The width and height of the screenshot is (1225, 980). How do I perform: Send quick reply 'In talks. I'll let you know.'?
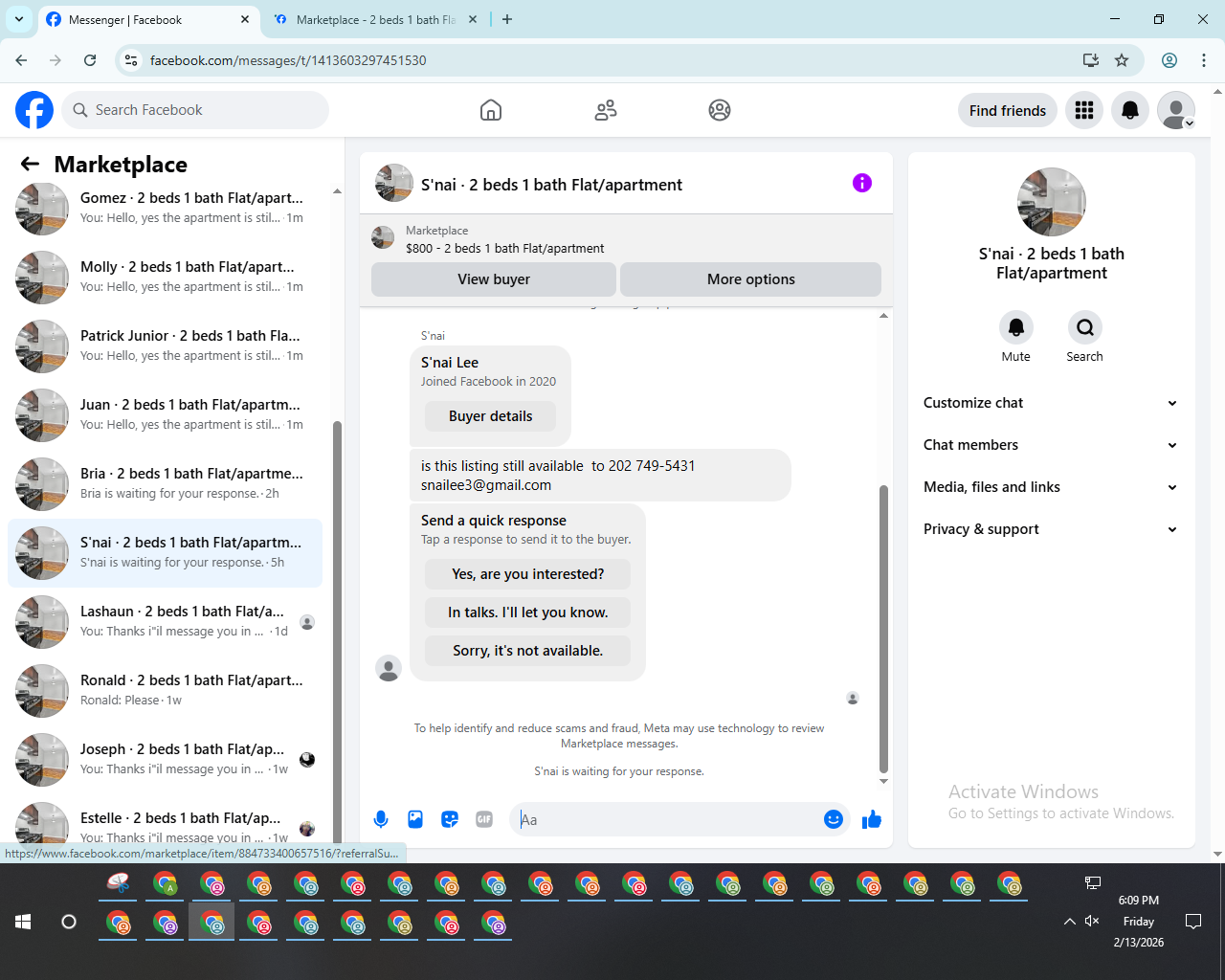528,612
